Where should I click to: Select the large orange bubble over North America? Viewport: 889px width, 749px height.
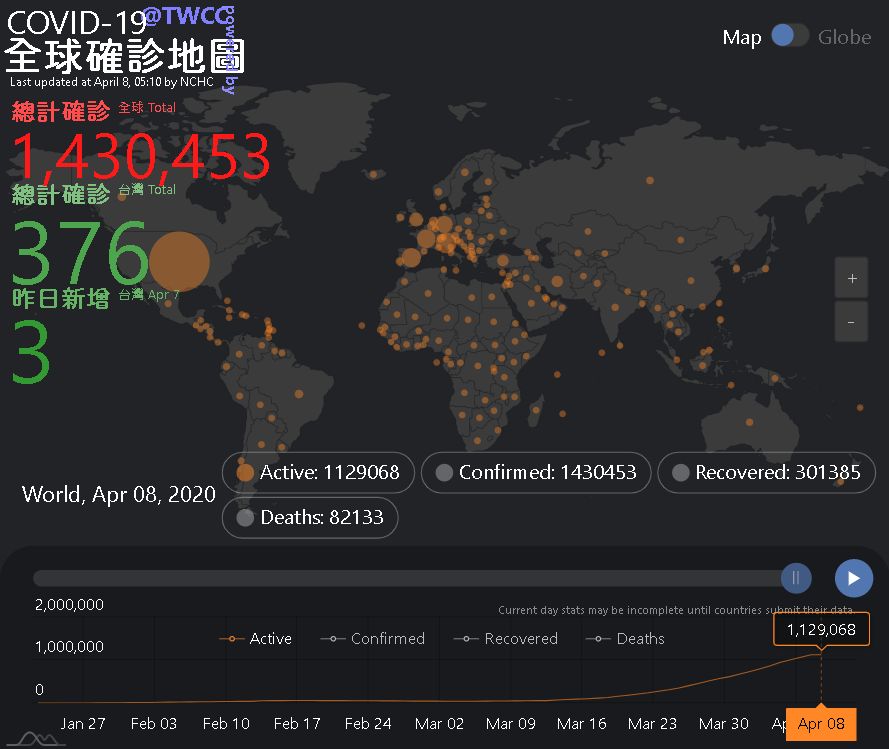[x=180, y=261]
